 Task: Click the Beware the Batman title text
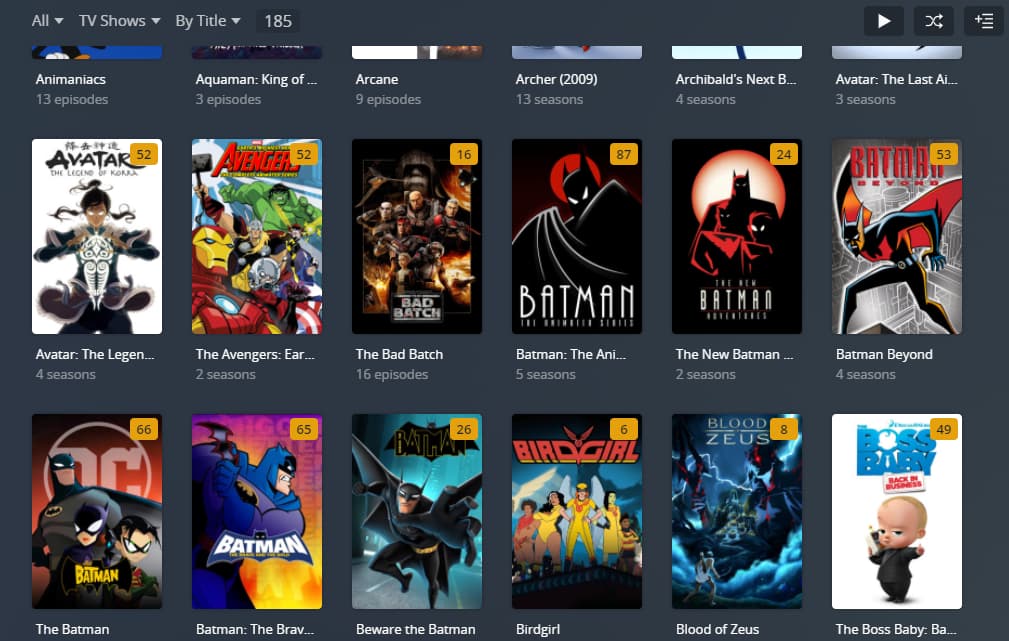point(416,629)
